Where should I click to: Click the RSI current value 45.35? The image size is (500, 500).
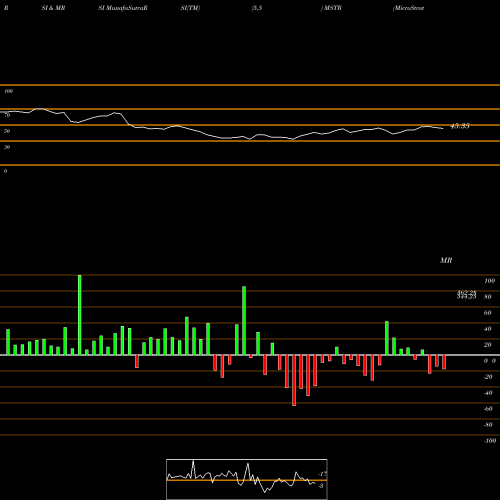click(x=460, y=126)
